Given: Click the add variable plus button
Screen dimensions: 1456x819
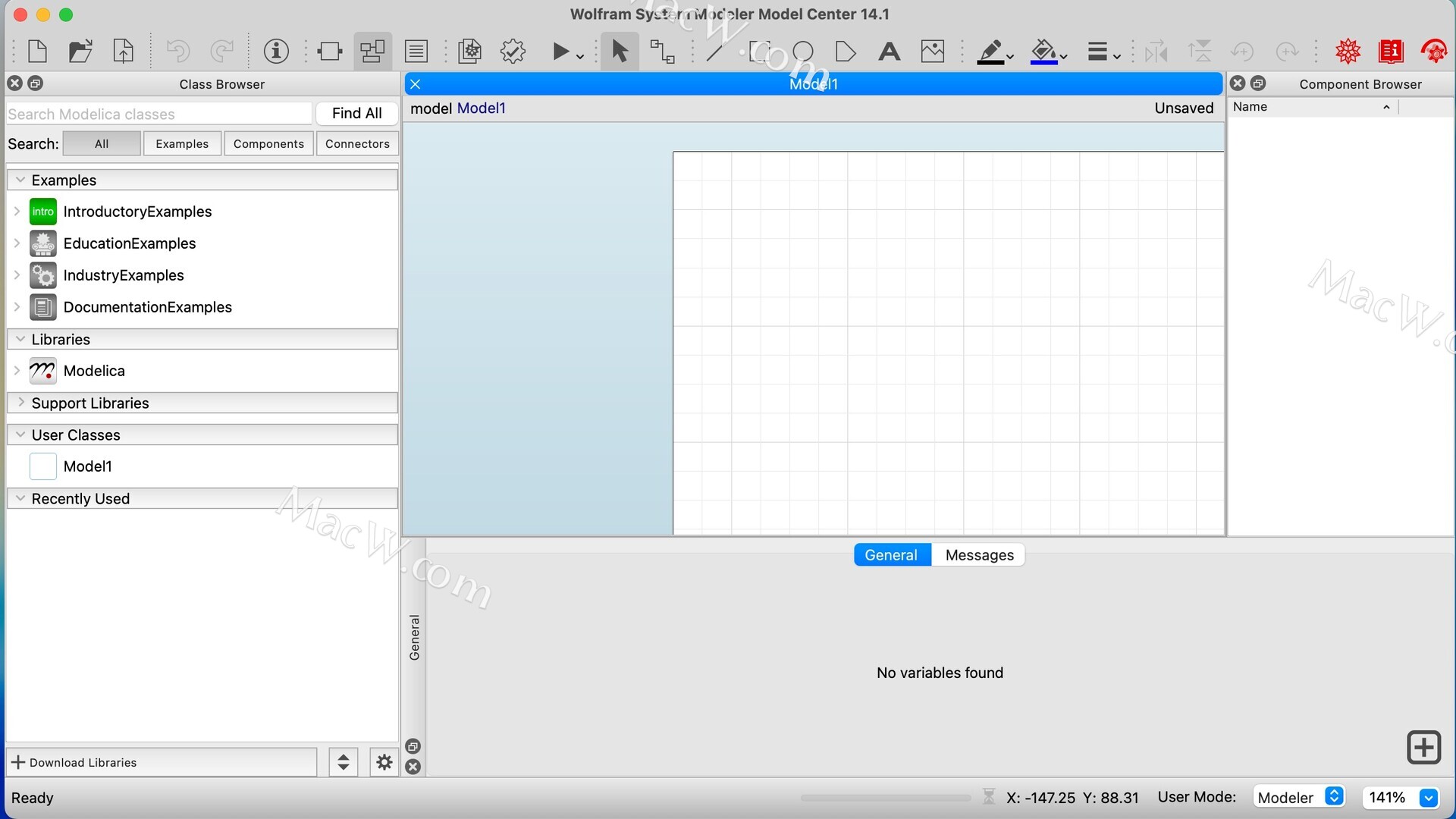Looking at the screenshot, I should click(x=1423, y=748).
